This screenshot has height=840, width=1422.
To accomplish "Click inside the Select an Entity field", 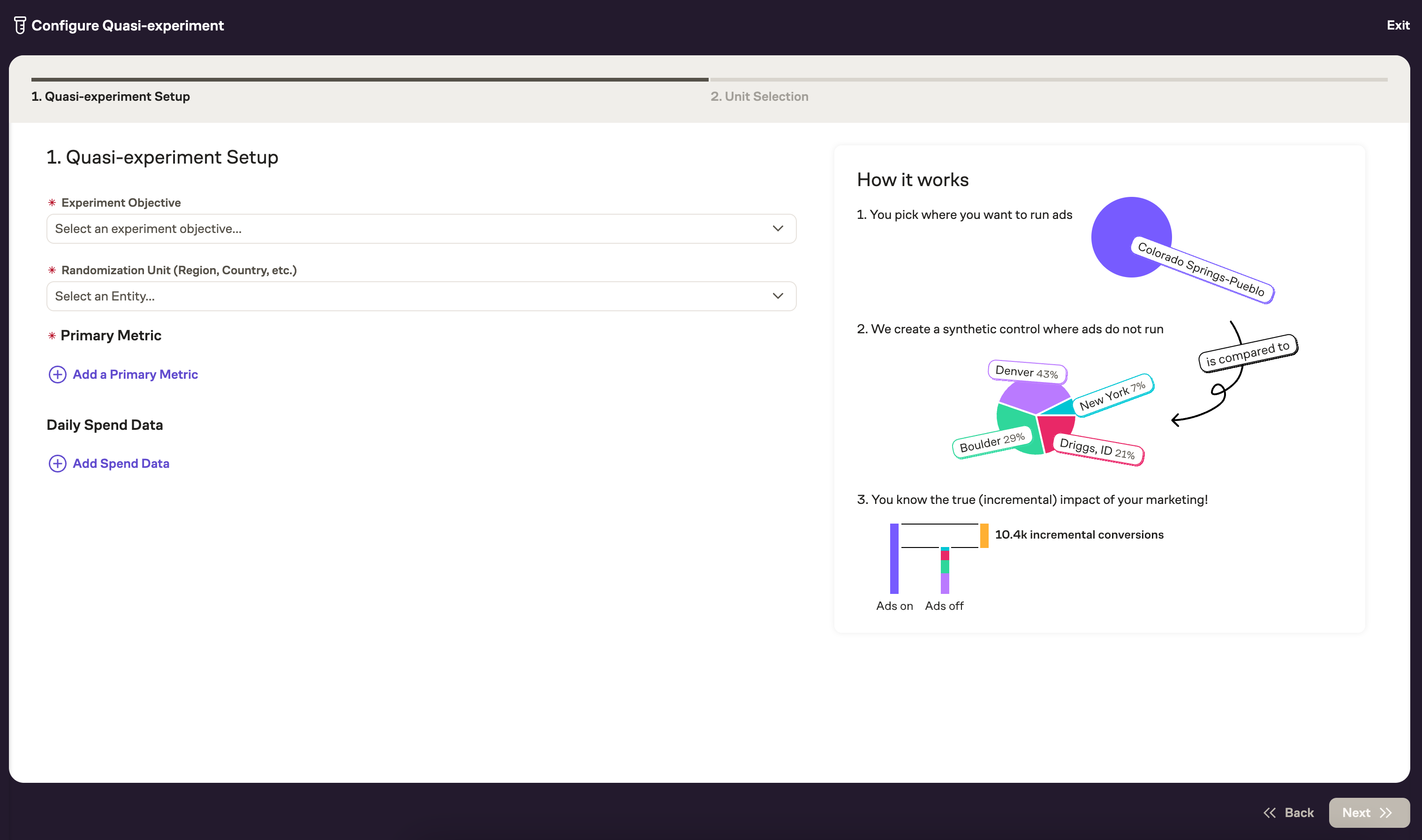I will (x=227, y=295).
